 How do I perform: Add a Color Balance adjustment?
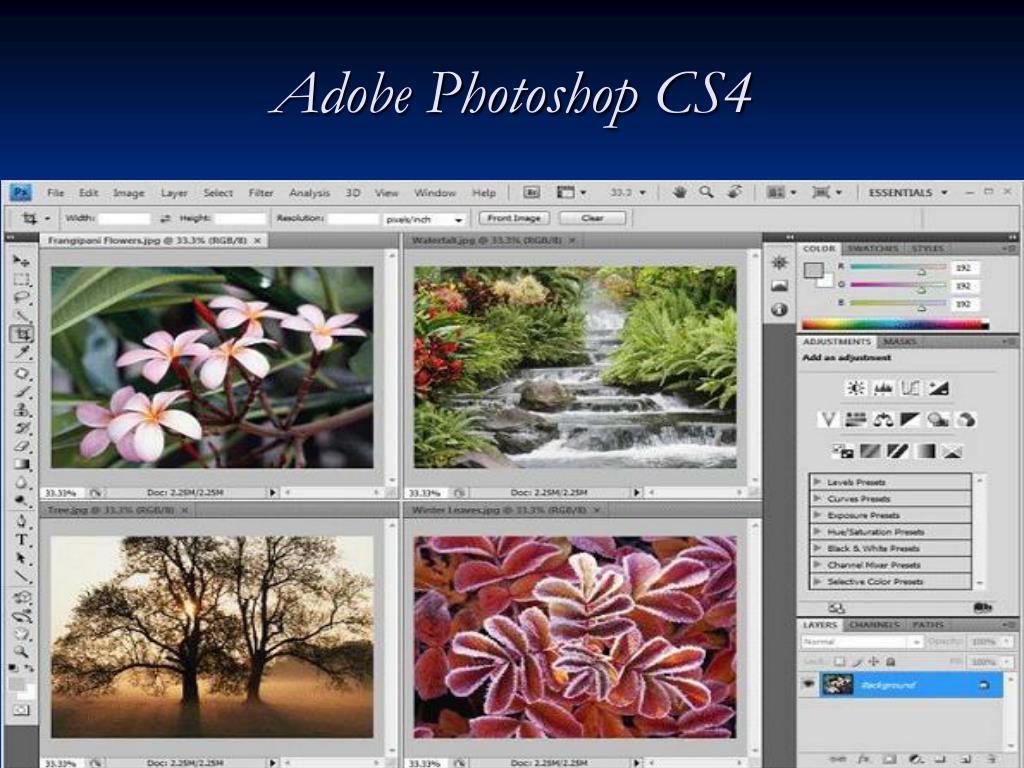(x=883, y=419)
